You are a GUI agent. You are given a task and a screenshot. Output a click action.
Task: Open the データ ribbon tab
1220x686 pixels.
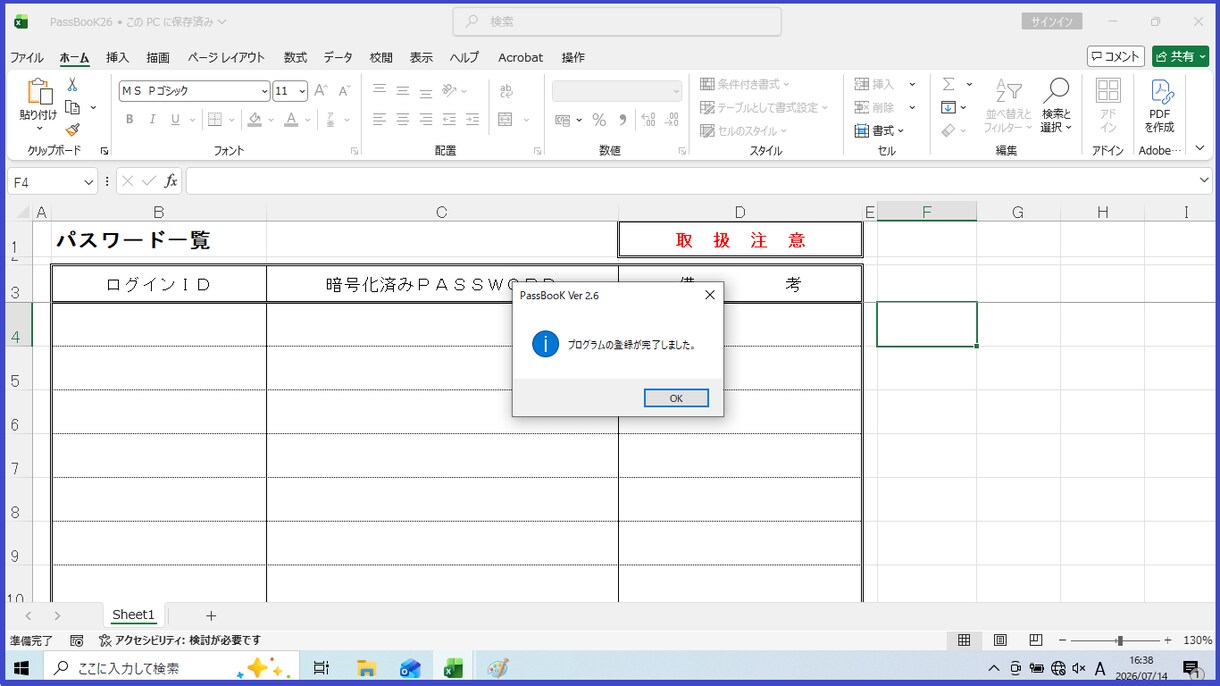pos(338,57)
